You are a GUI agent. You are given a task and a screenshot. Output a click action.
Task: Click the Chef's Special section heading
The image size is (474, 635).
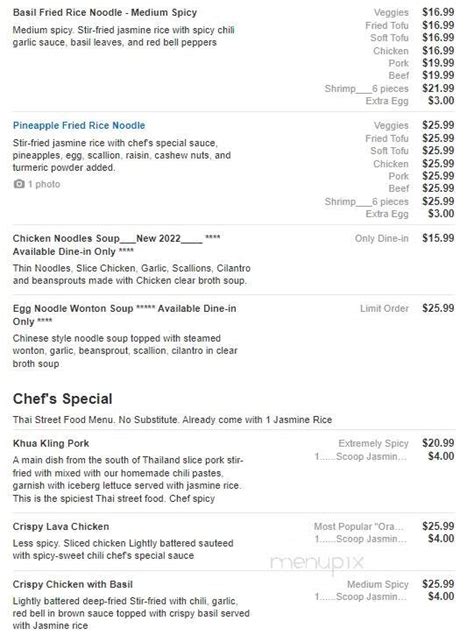pyautogui.click(x=62, y=399)
